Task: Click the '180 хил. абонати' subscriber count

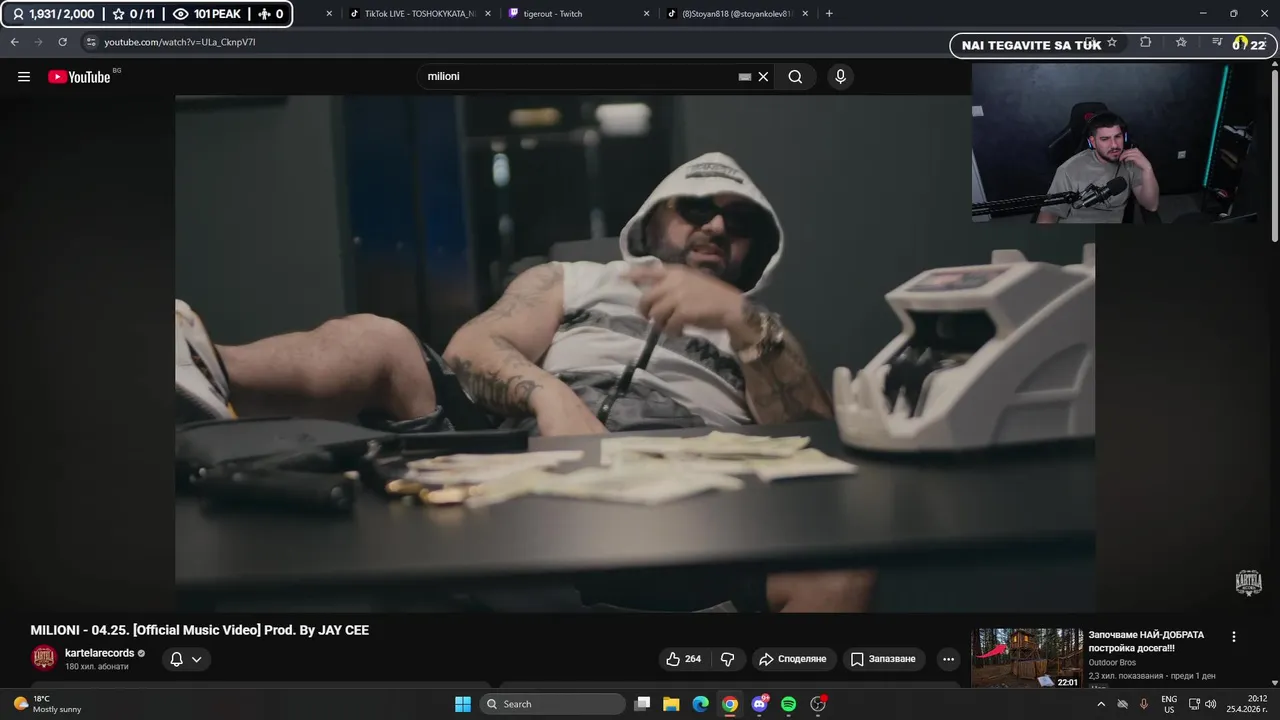Action: pyautogui.click(x=97, y=666)
